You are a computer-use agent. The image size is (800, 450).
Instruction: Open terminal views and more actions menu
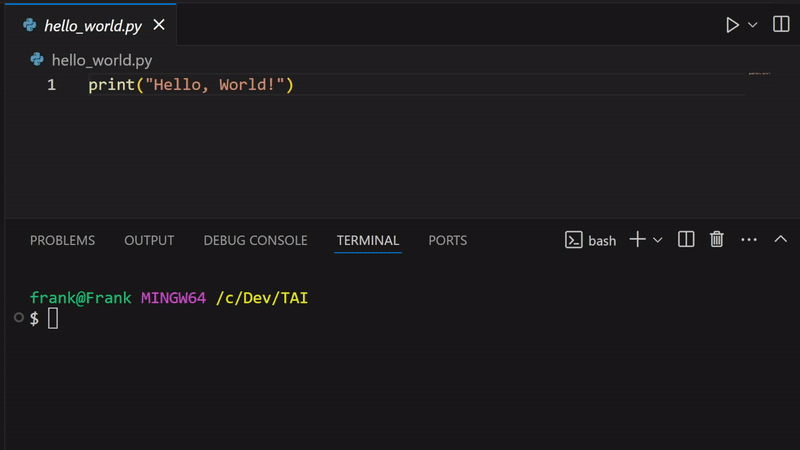click(748, 240)
